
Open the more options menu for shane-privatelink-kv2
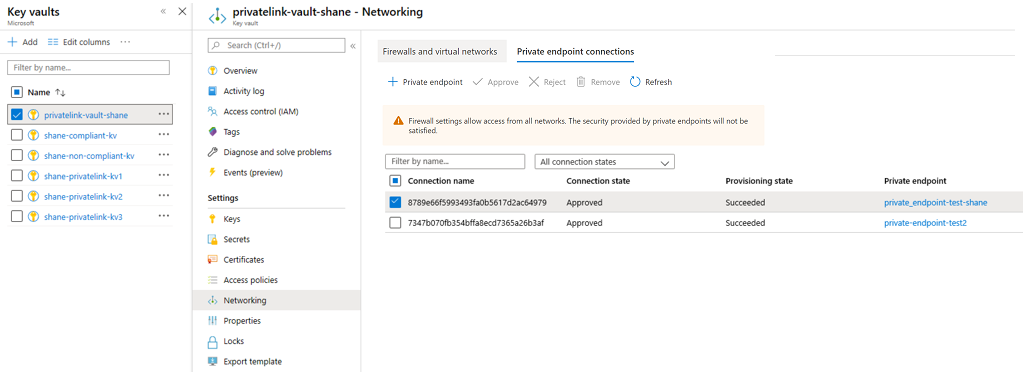point(164,196)
